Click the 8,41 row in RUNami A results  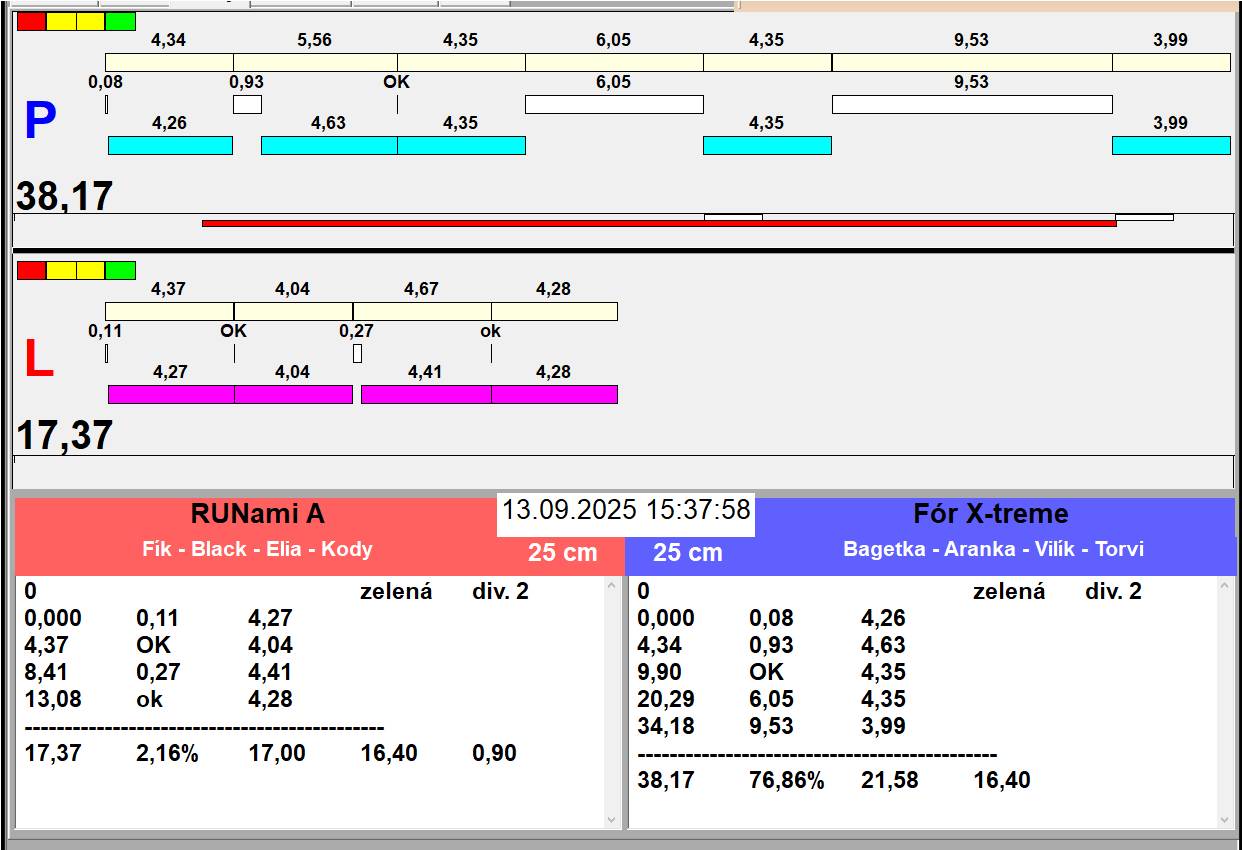click(159, 672)
